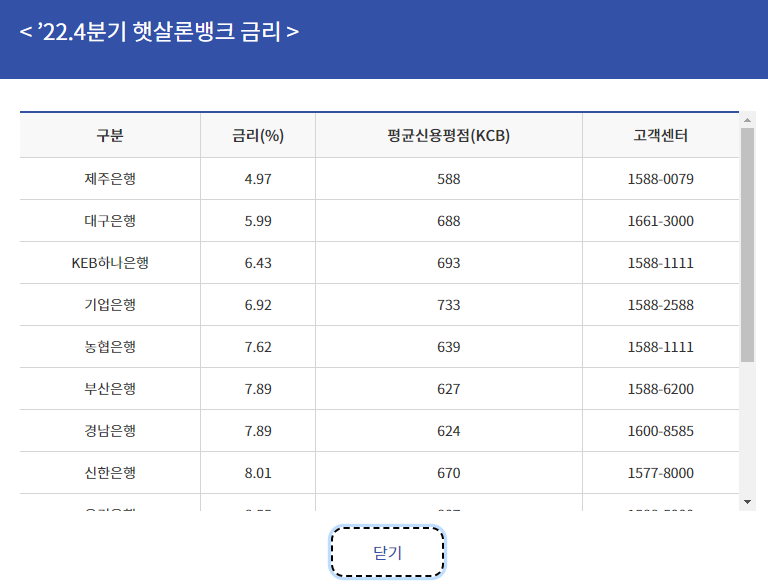Click the credit score 733 cell

coord(449,305)
